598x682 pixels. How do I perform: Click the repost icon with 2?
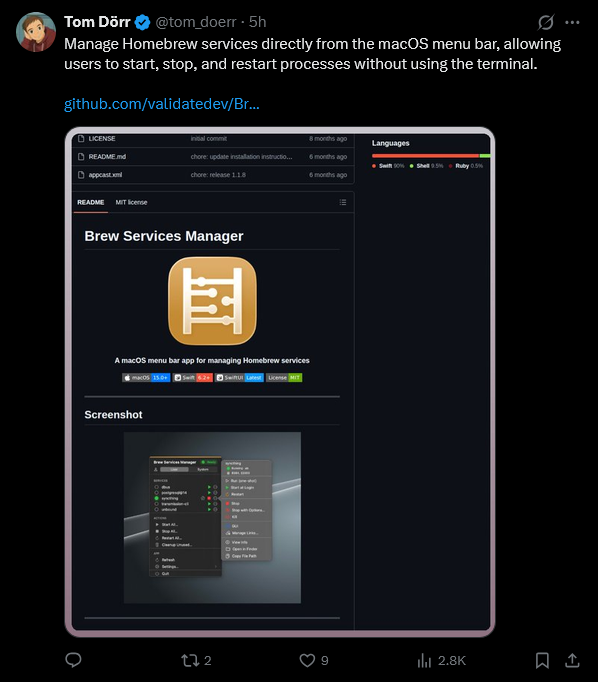(196, 661)
